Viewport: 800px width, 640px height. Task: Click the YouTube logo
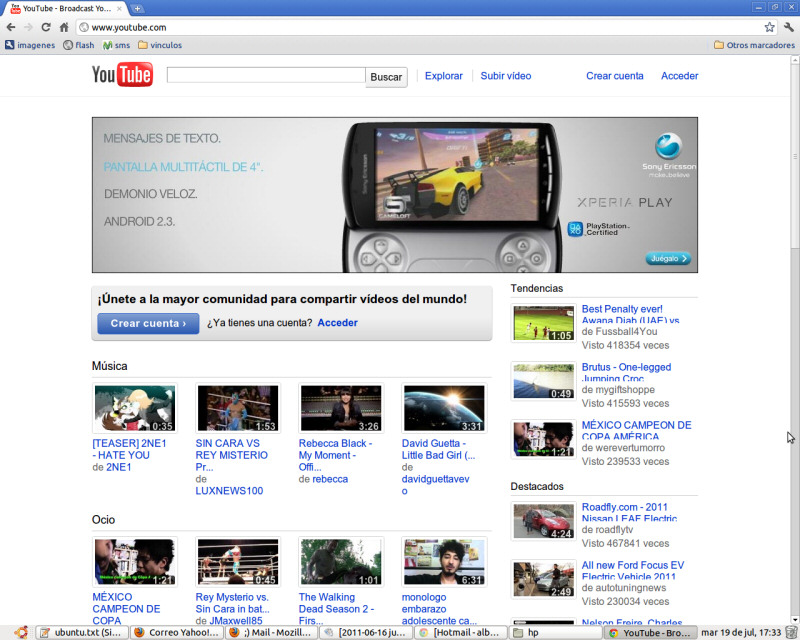122,75
